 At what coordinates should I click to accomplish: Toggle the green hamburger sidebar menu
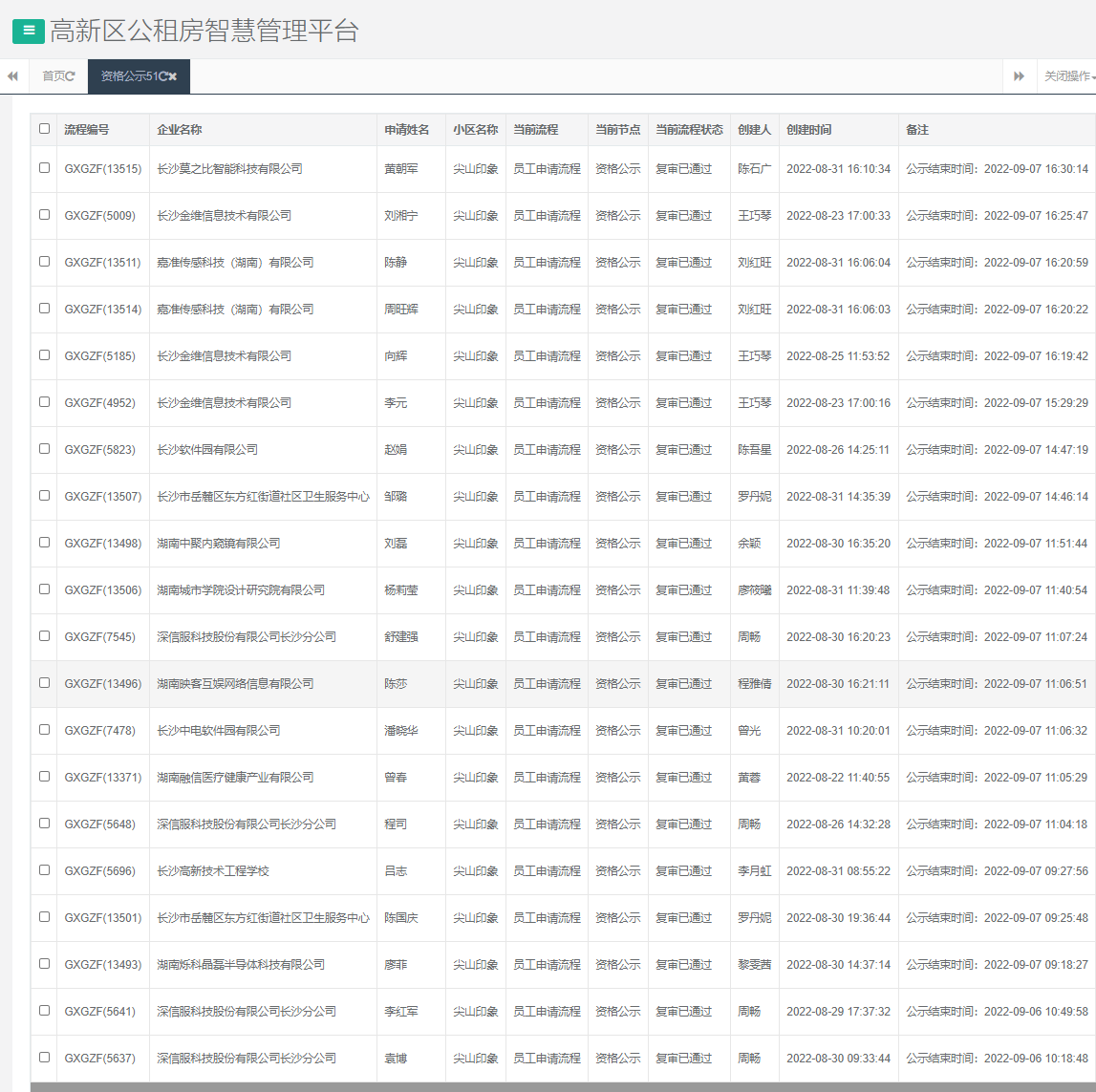(x=29, y=31)
